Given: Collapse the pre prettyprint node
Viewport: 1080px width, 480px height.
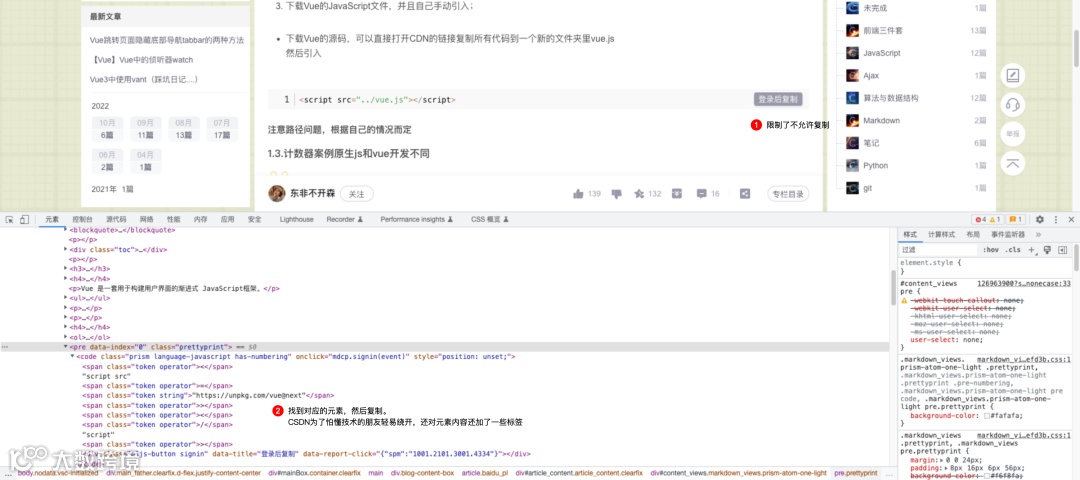Looking at the screenshot, I should pyautogui.click(x=65, y=346).
